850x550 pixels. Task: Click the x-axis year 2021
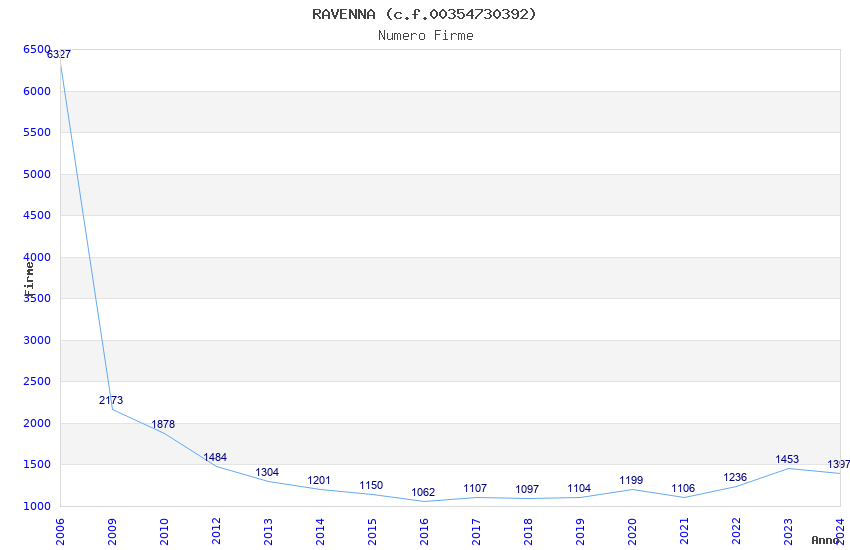684,532
